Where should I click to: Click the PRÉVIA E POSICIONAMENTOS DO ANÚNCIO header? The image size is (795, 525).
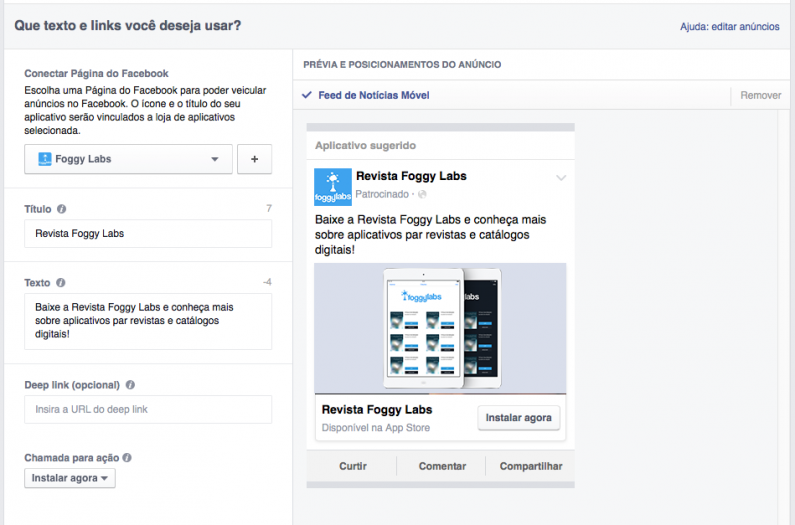[x=402, y=64]
